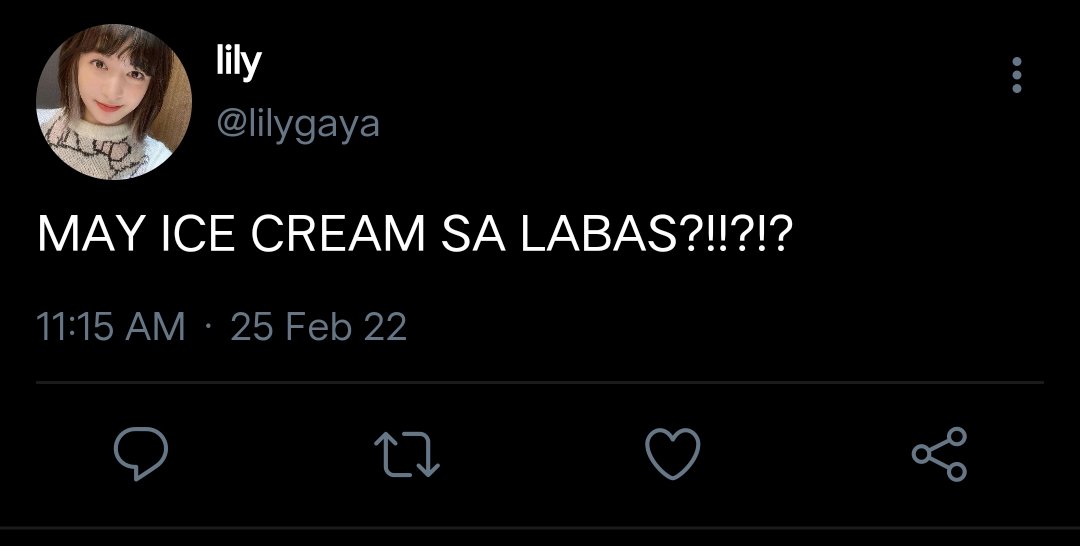This screenshot has height=546, width=1080.
Task: Favorite the ice cream tweet
Action: pos(672,453)
